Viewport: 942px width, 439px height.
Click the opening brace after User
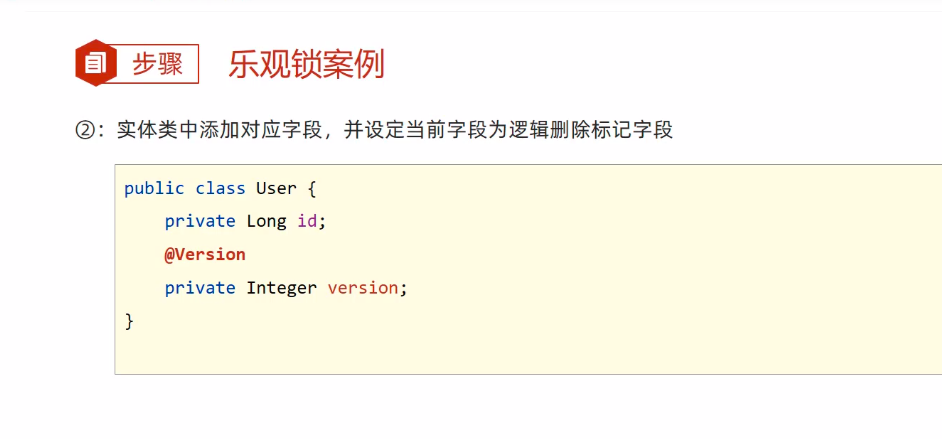tap(312, 188)
